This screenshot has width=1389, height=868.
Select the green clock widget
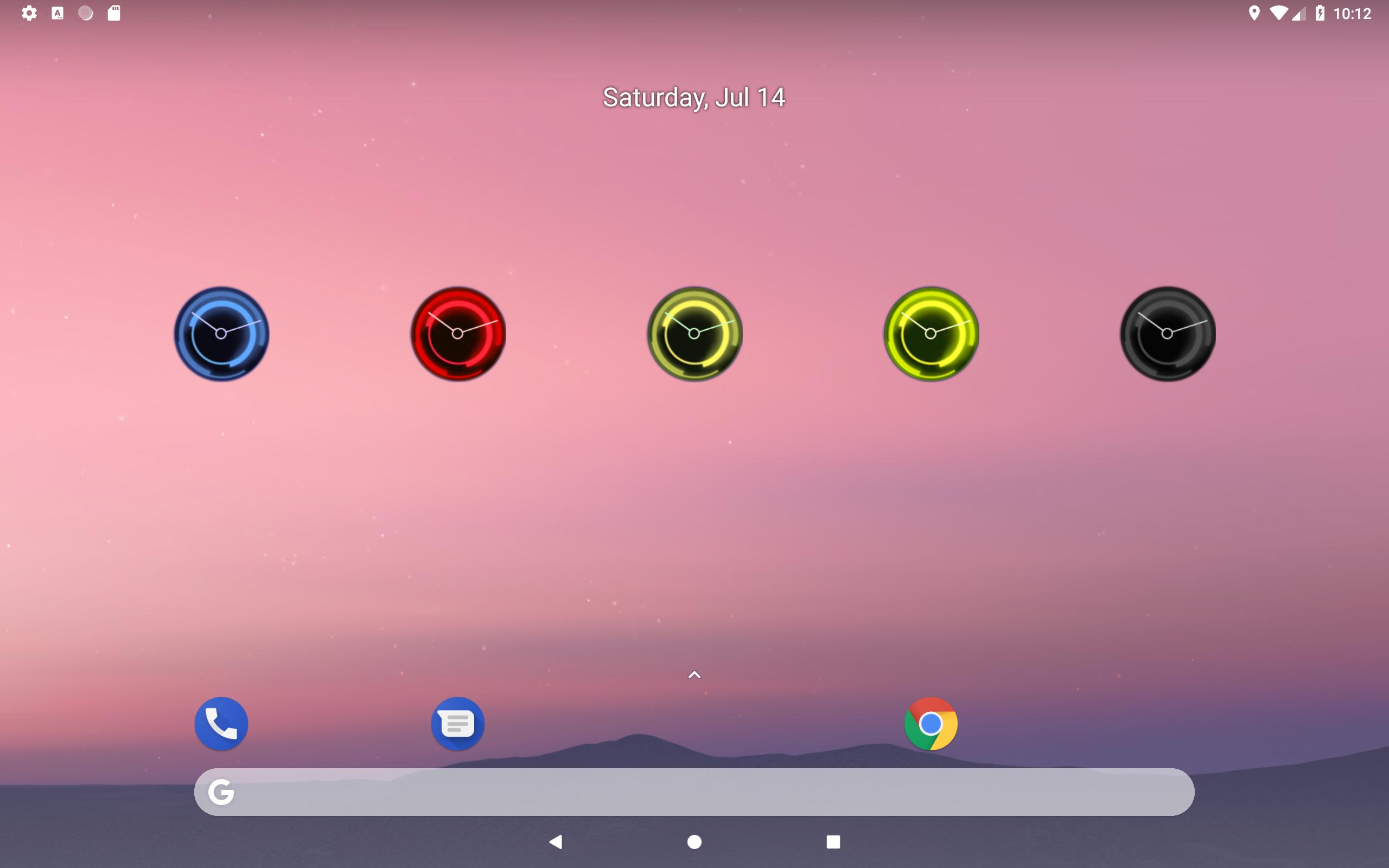point(931,334)
